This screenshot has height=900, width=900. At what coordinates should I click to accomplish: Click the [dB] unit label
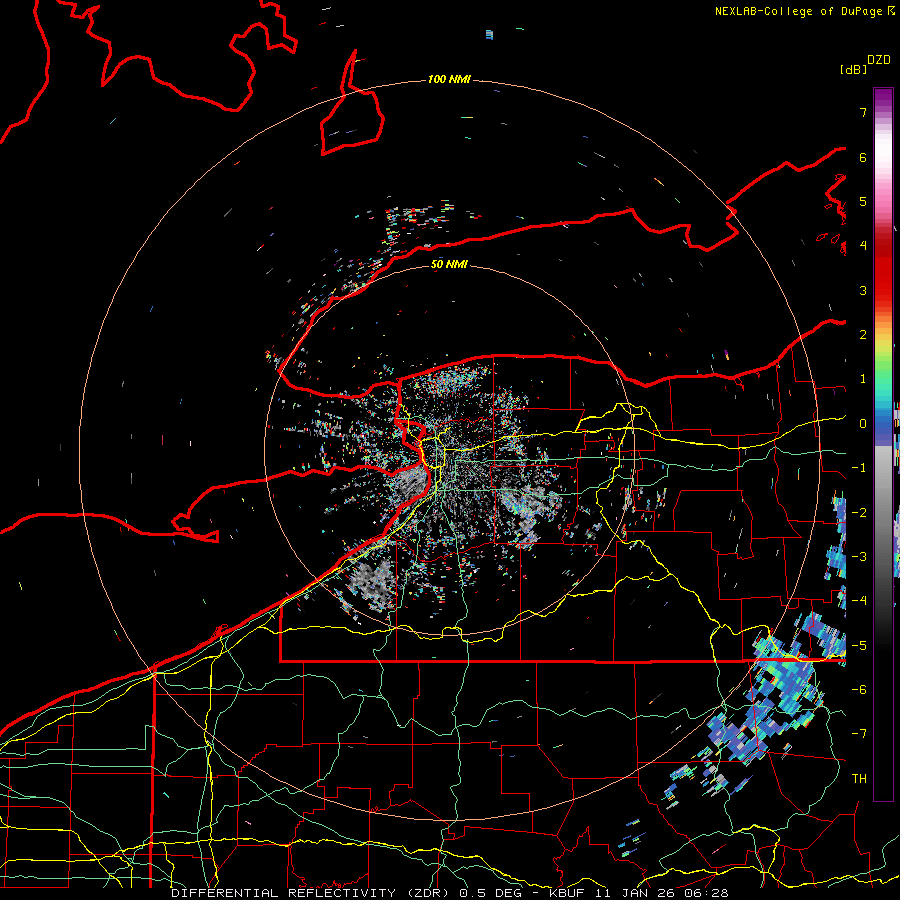(853, 70)
